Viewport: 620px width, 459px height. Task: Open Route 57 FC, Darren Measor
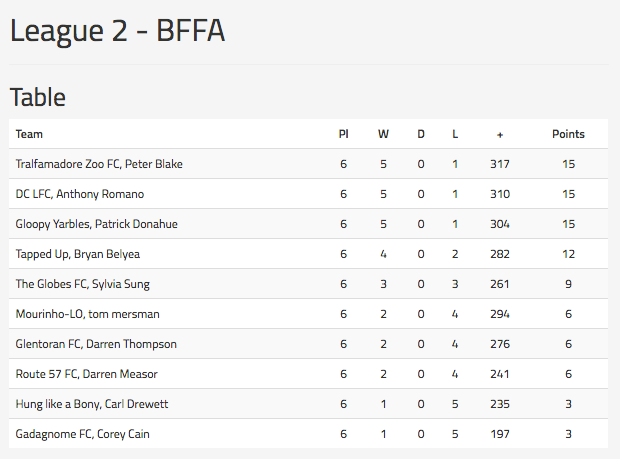(x=86, y=374)
